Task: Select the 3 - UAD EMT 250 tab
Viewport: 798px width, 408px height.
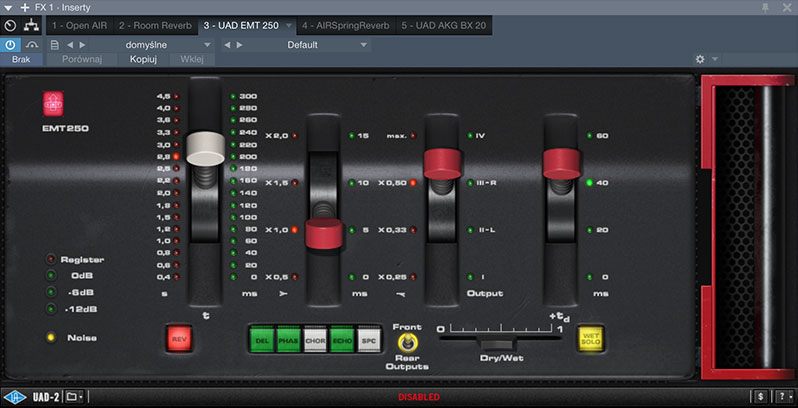Action: (x=241, y=25)
